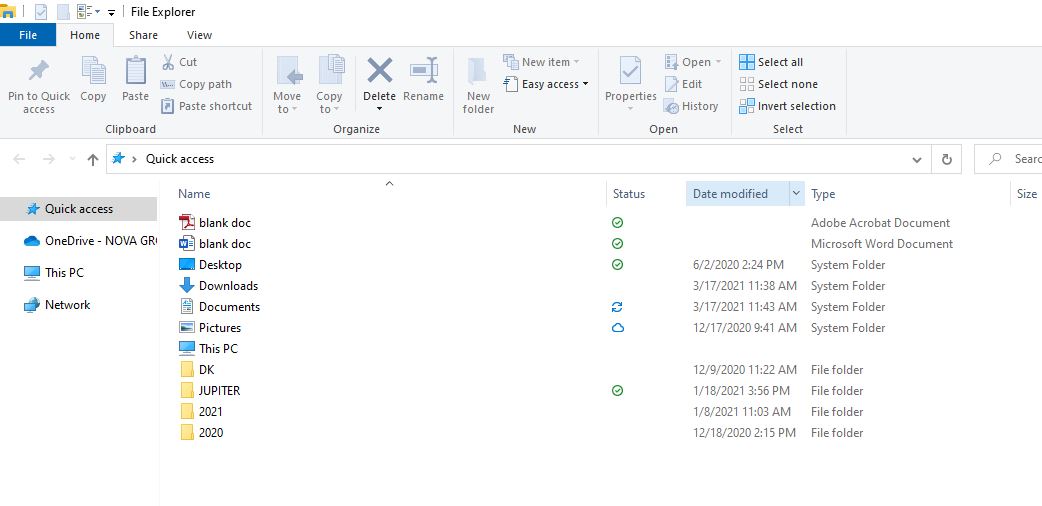
Task: Click the Pictures cloud status icon
Action: click(617, 328)
